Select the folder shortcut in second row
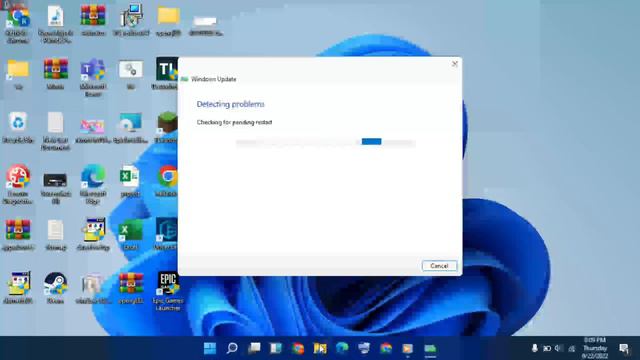640x360 pixels. click(18, 73)
